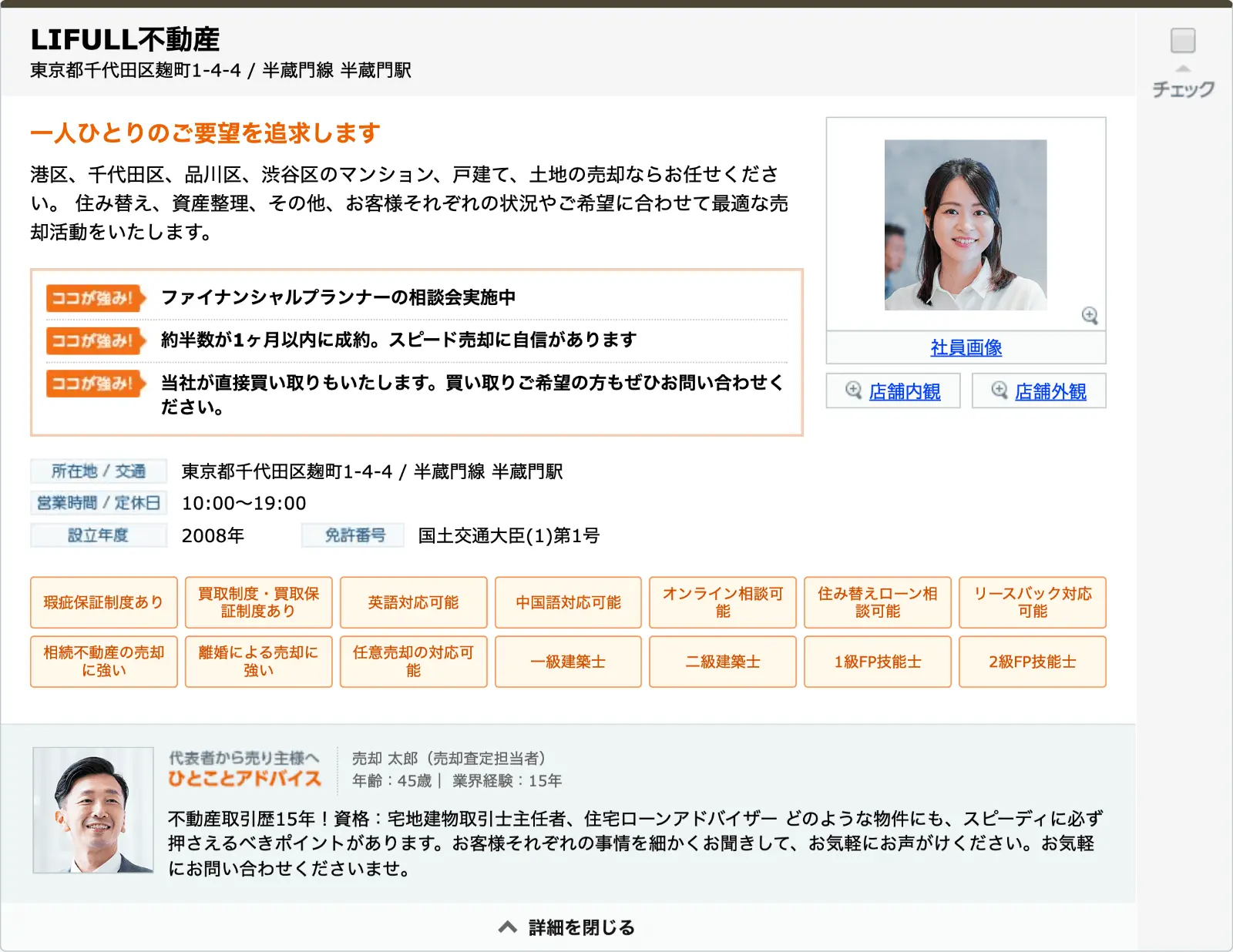This screenshot has height=952, width=1233.
Task: Select the 一級建築士 tag
Action: click(568, 662)
